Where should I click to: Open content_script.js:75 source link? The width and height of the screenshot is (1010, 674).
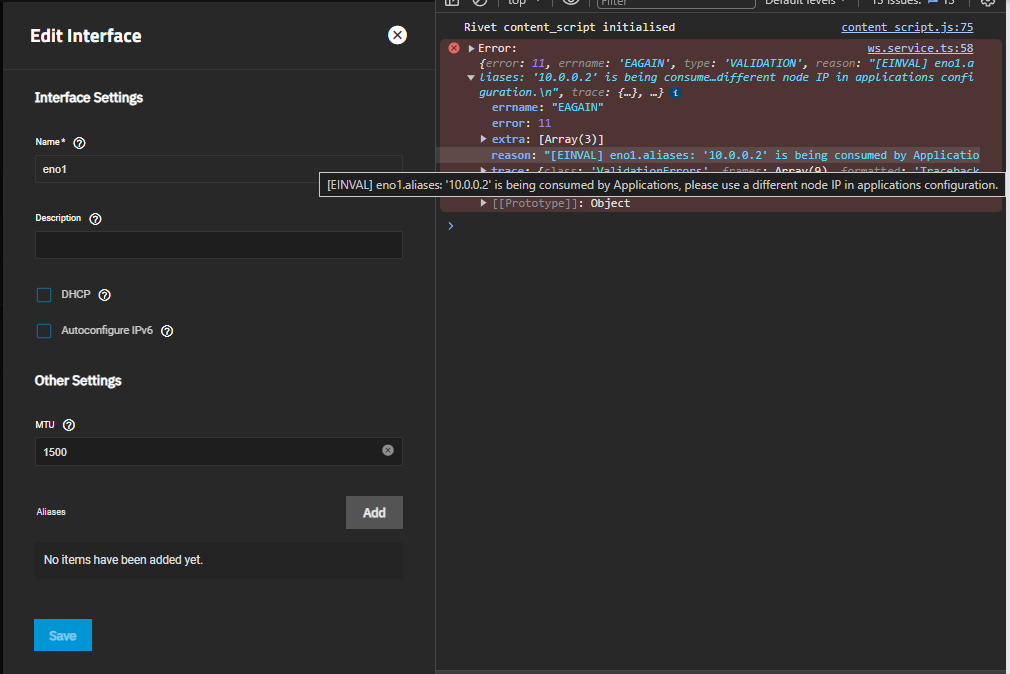pos(907,27)
